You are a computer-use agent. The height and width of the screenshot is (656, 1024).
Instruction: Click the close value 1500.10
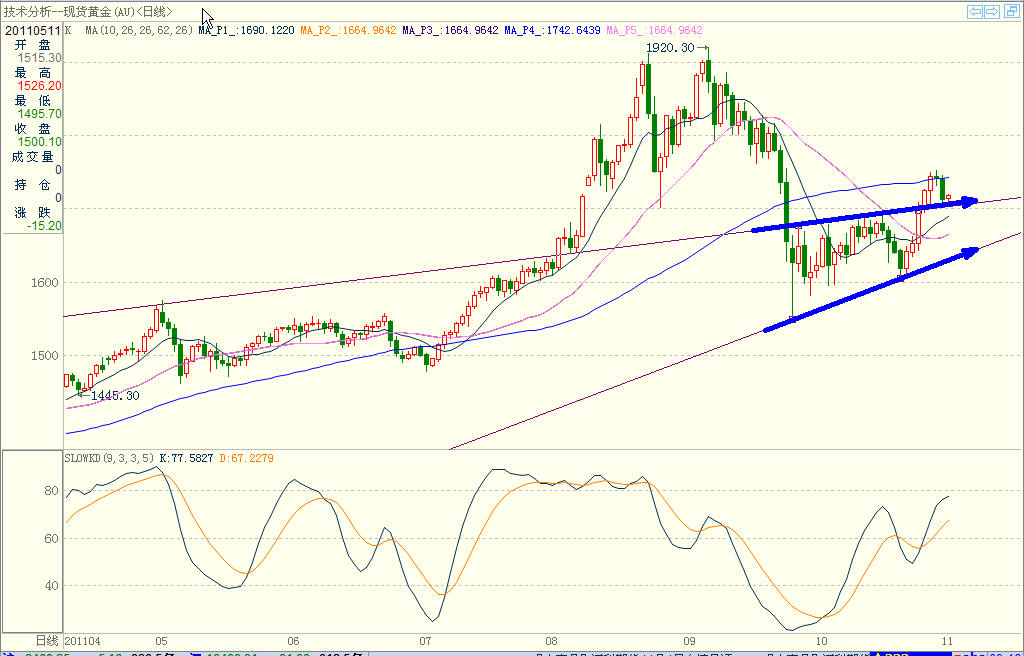[39, 142]
